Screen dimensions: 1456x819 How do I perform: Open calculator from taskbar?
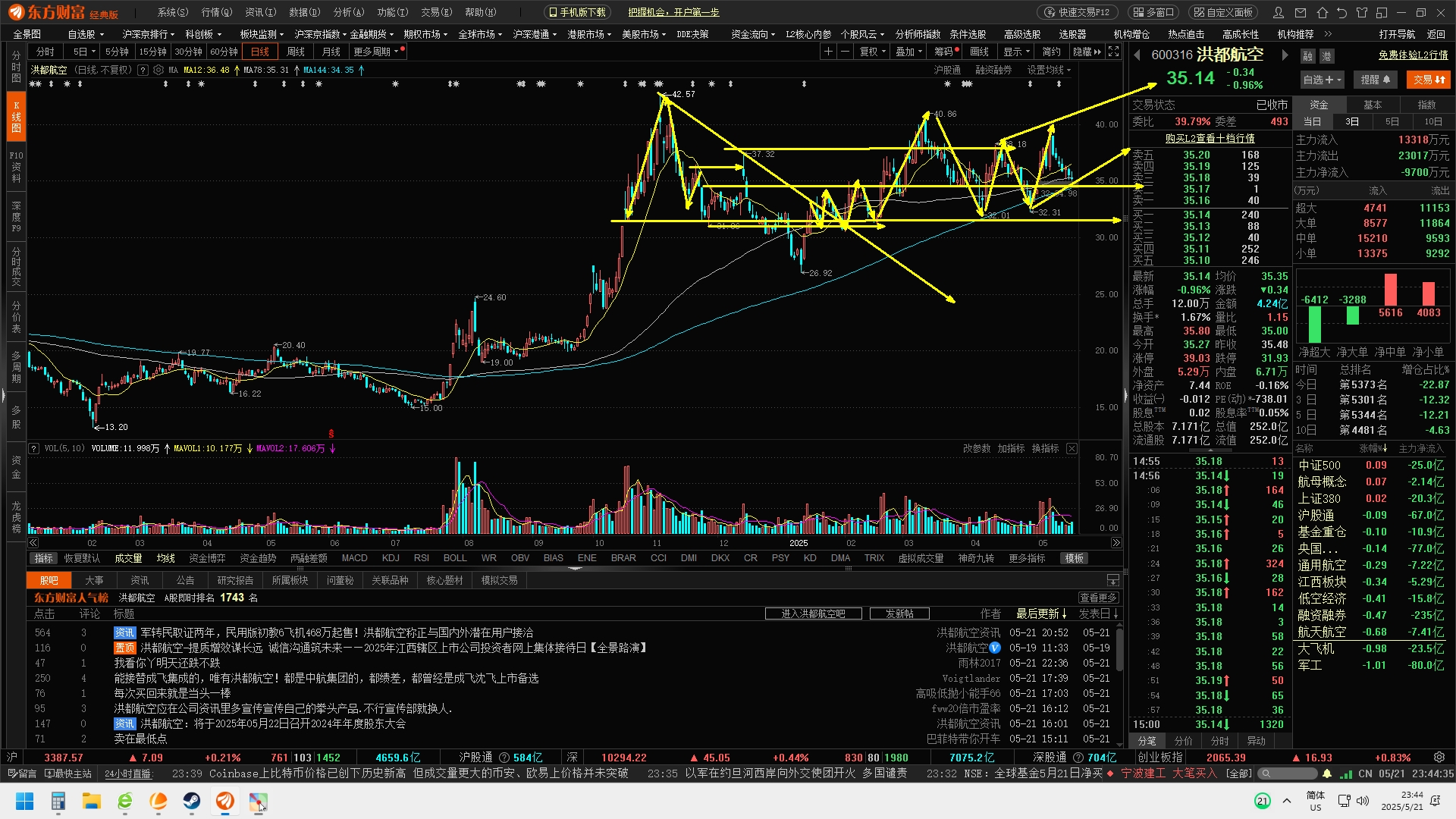(x=58, y=802)
